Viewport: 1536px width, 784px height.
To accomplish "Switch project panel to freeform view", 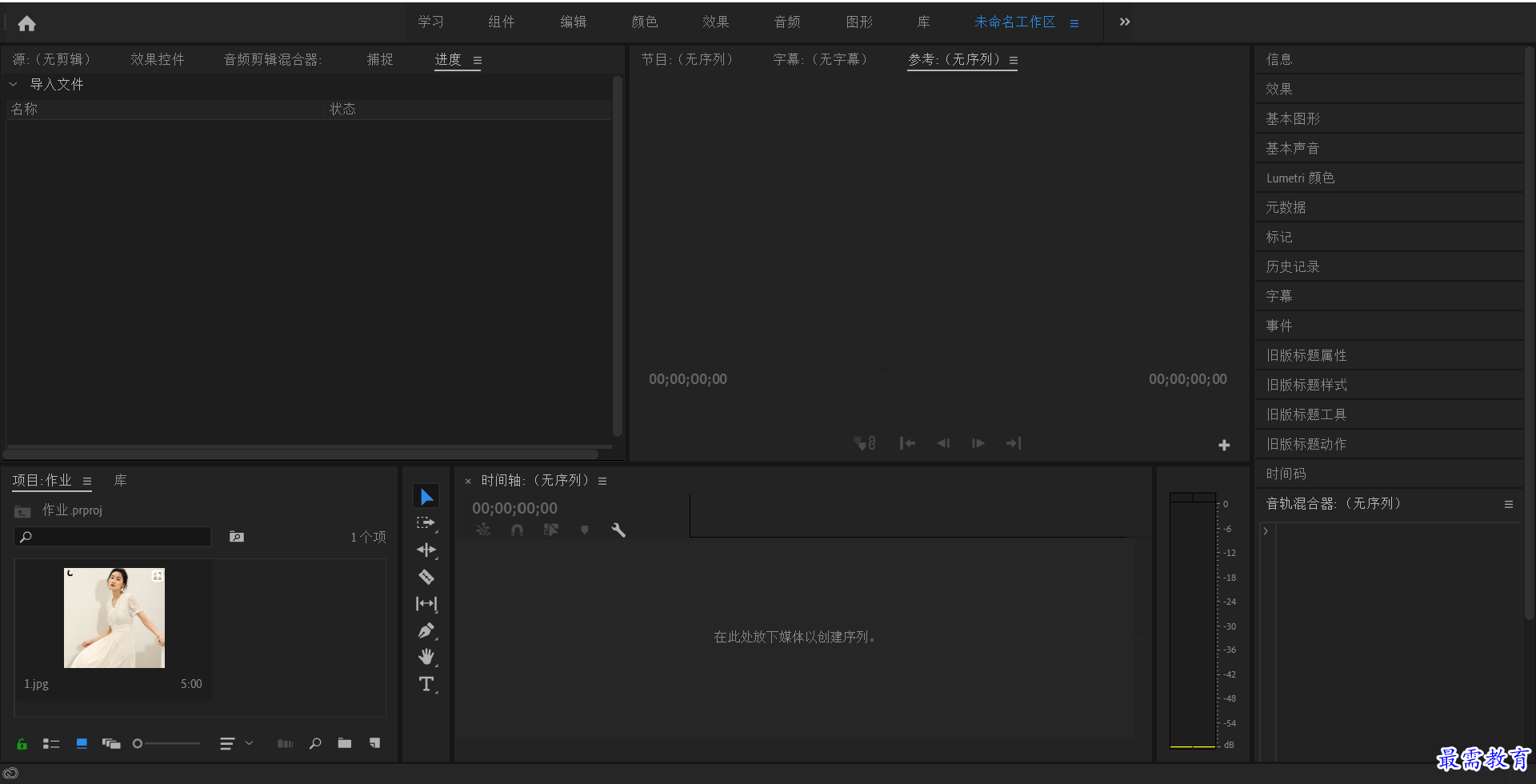I will point(111,744).
